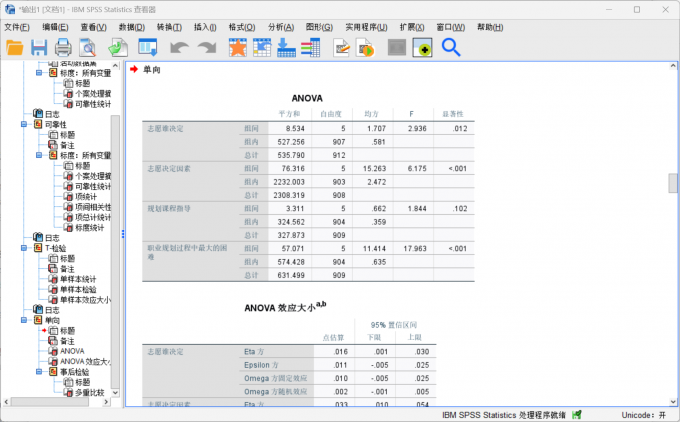This screenshot has height=422, width=680.
Task: Open search with the blue magnifier icon
Action: (x=451, y=48)
